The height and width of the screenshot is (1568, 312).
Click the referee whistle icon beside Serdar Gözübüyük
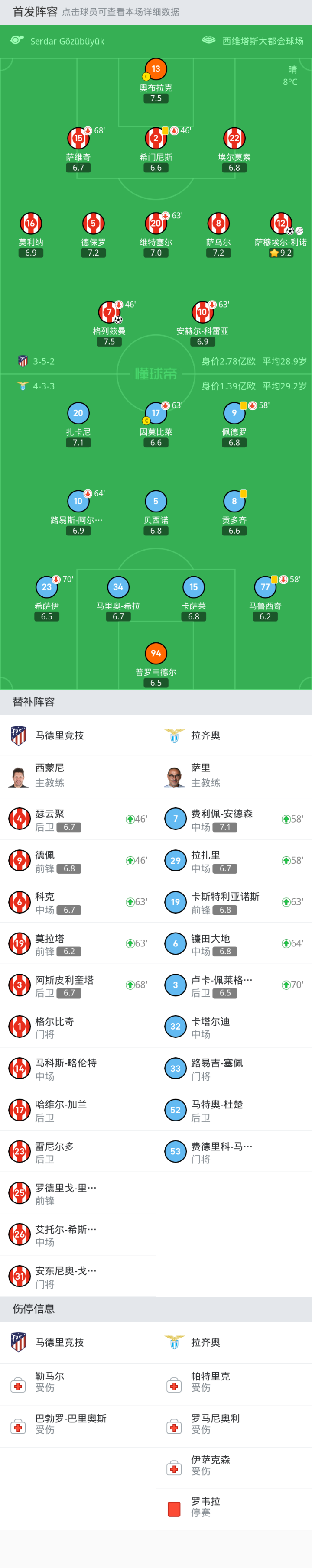point(17,40)
